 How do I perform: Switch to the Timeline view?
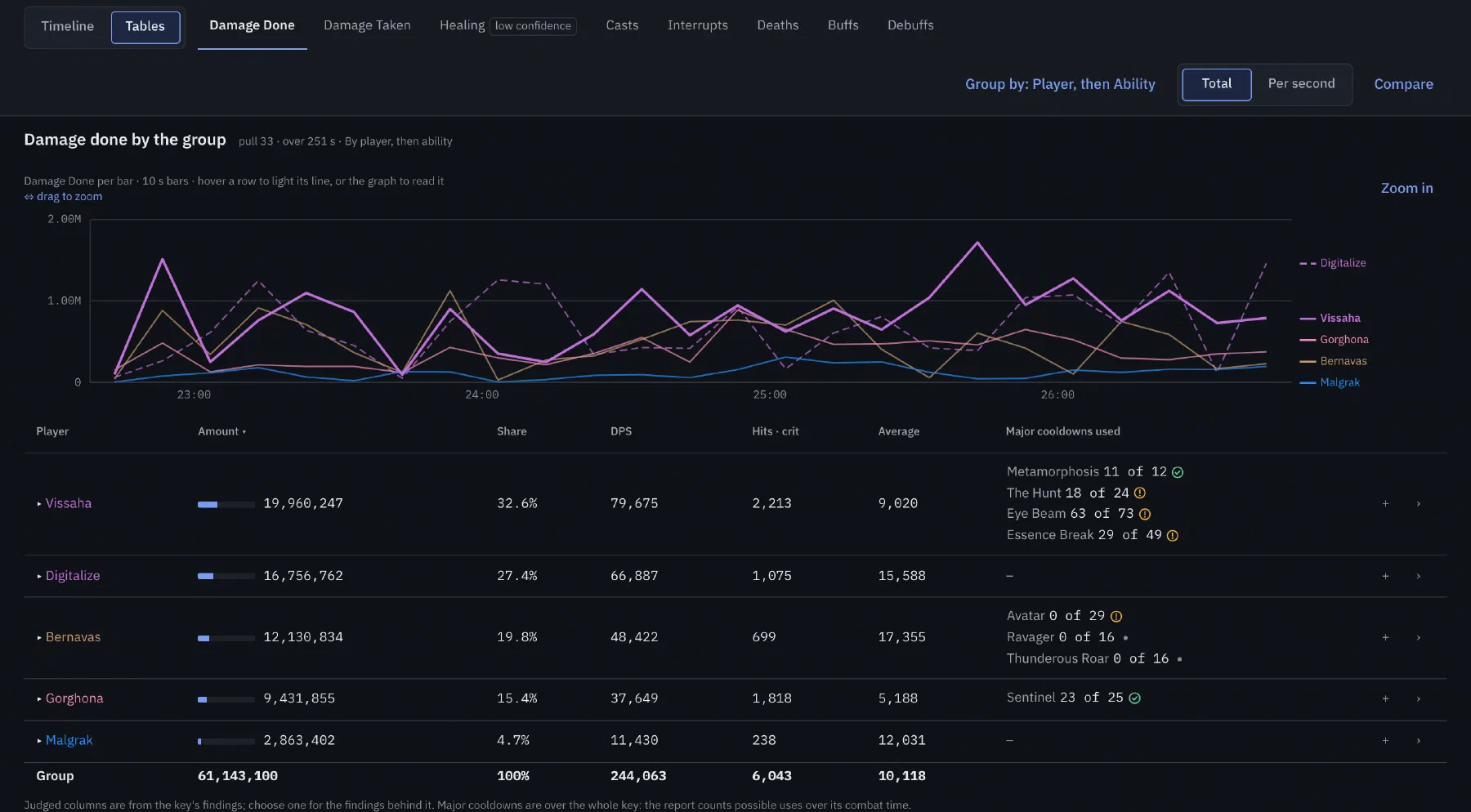pyautogui.click(x=68, y=26)
